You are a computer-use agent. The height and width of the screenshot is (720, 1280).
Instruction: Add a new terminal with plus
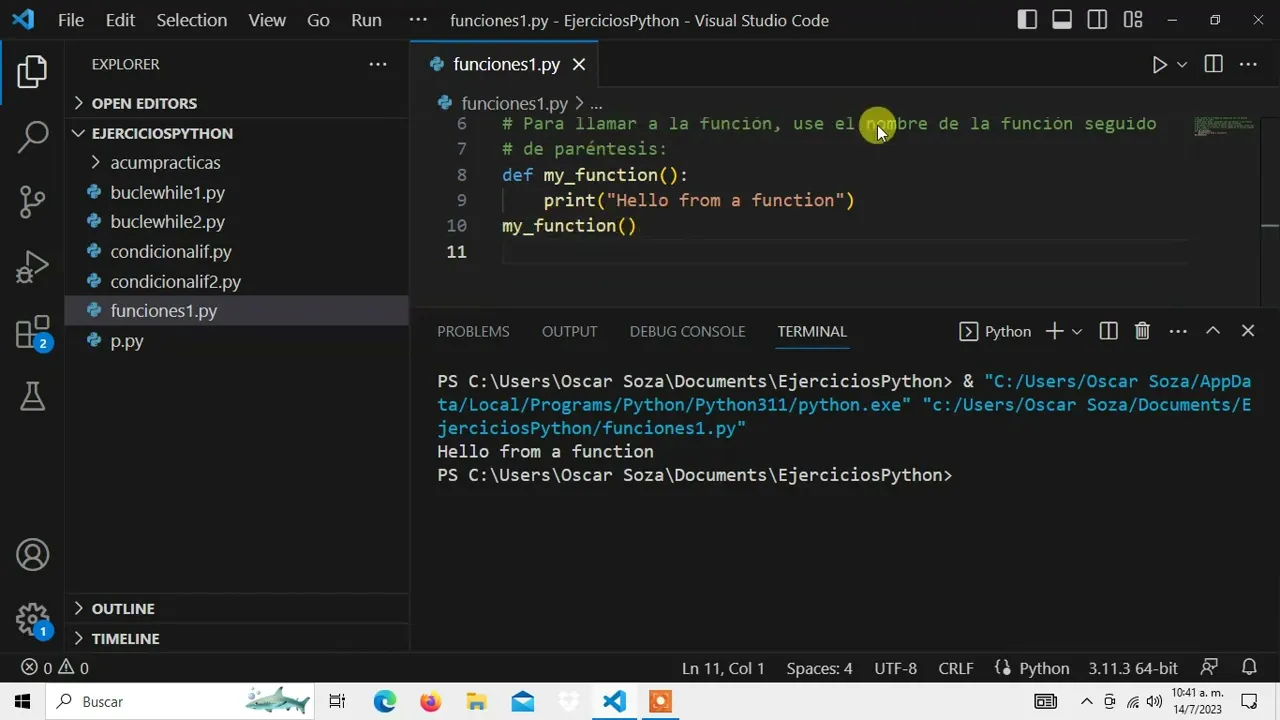pyautogui.click(x=1054, y=331)
